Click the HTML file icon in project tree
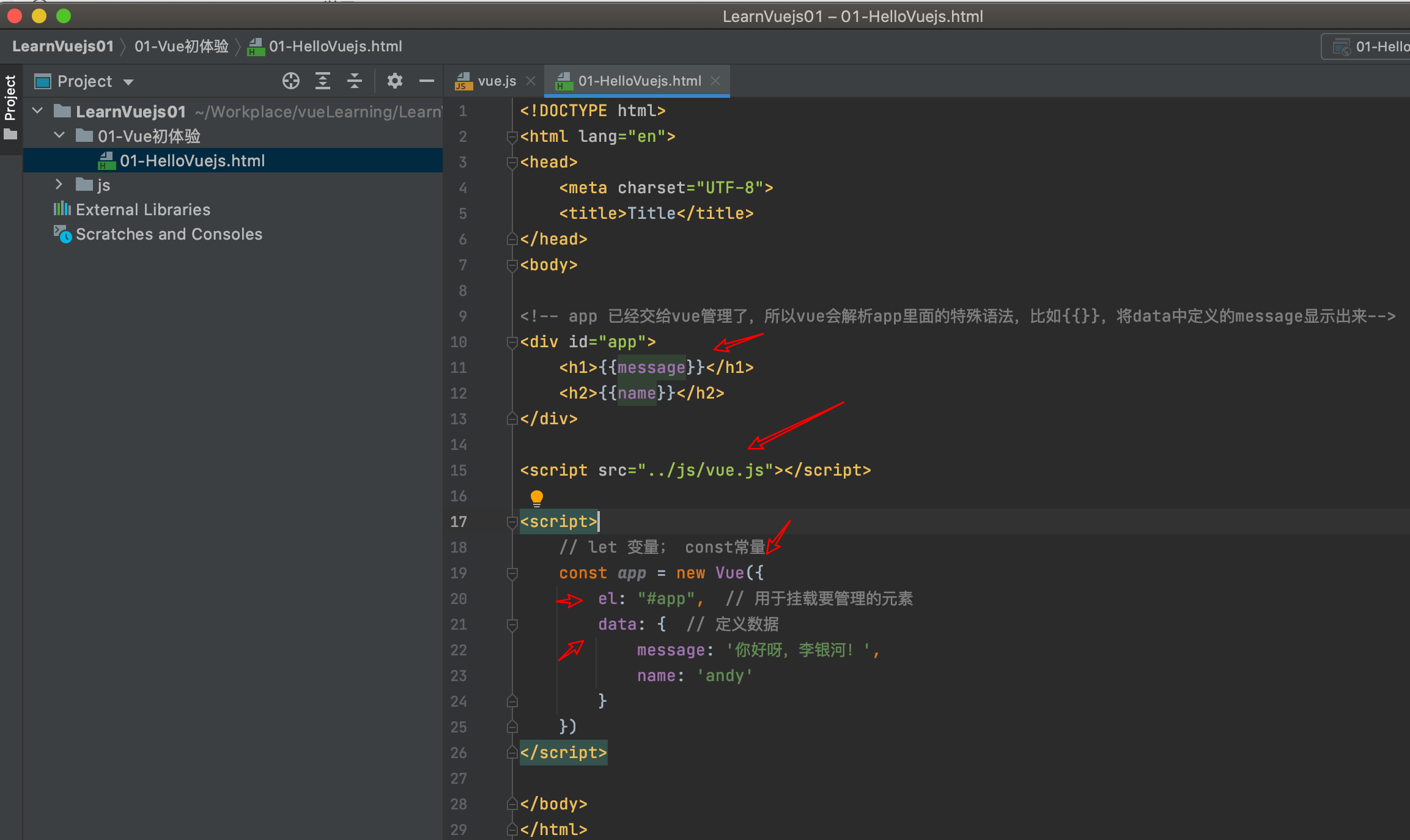This screenshot has width=1410, height=840. point(107,161)
